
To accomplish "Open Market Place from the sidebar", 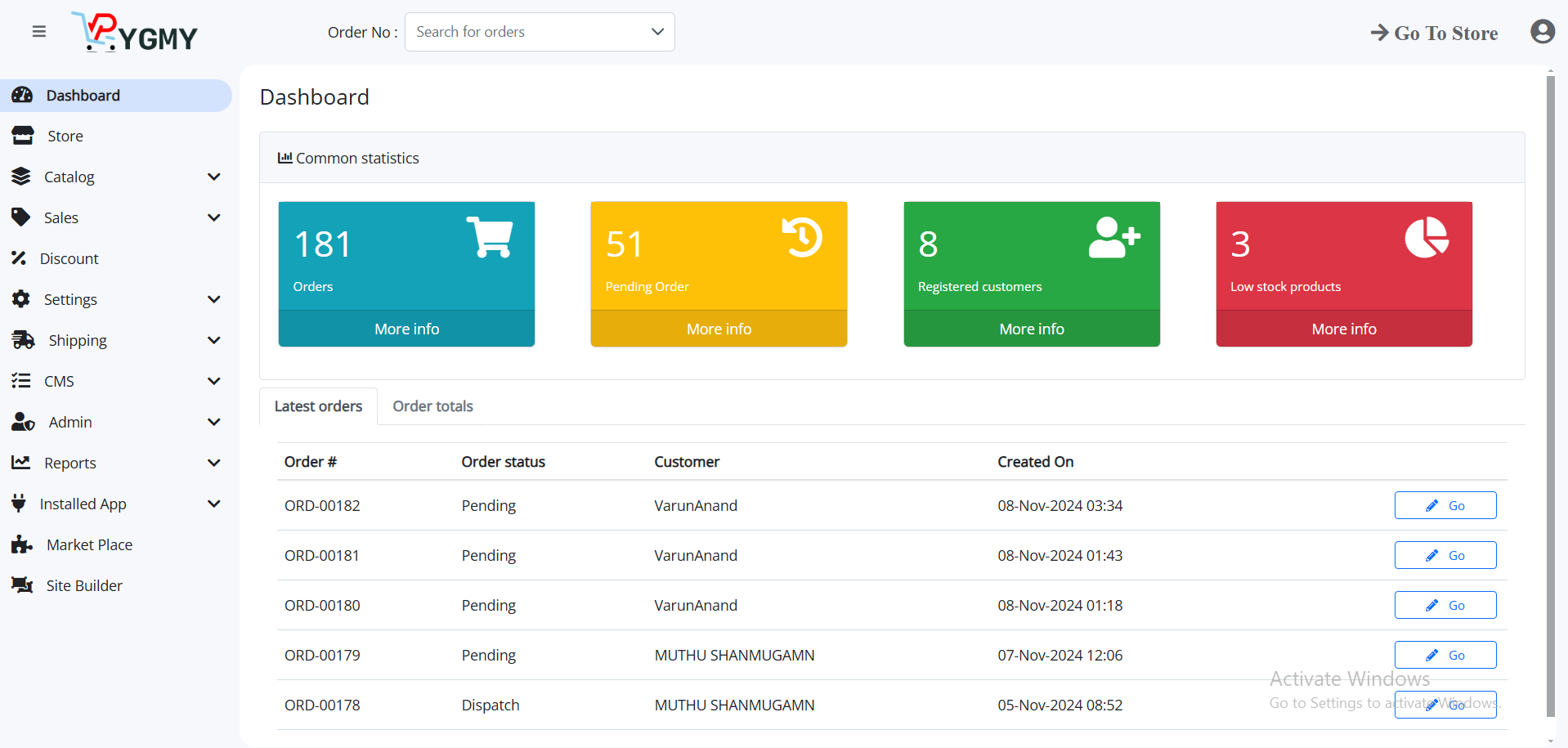I will coord(88,544).
